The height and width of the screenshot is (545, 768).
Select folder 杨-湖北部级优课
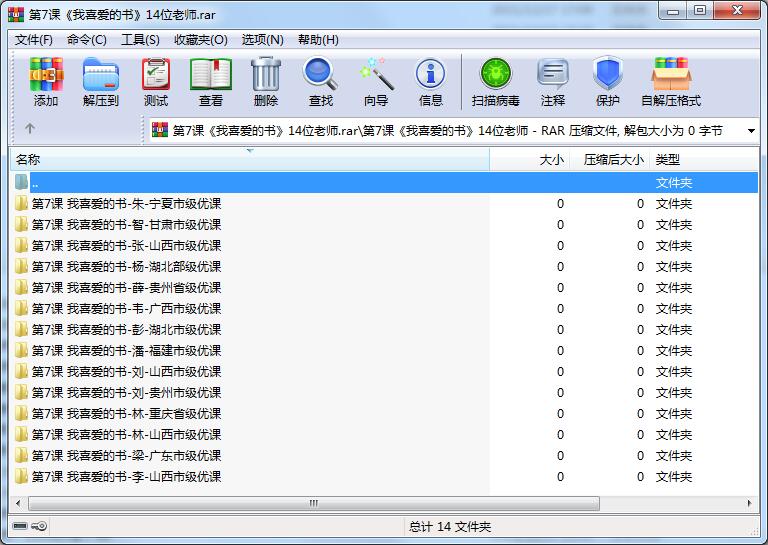[x=126, y=266]
